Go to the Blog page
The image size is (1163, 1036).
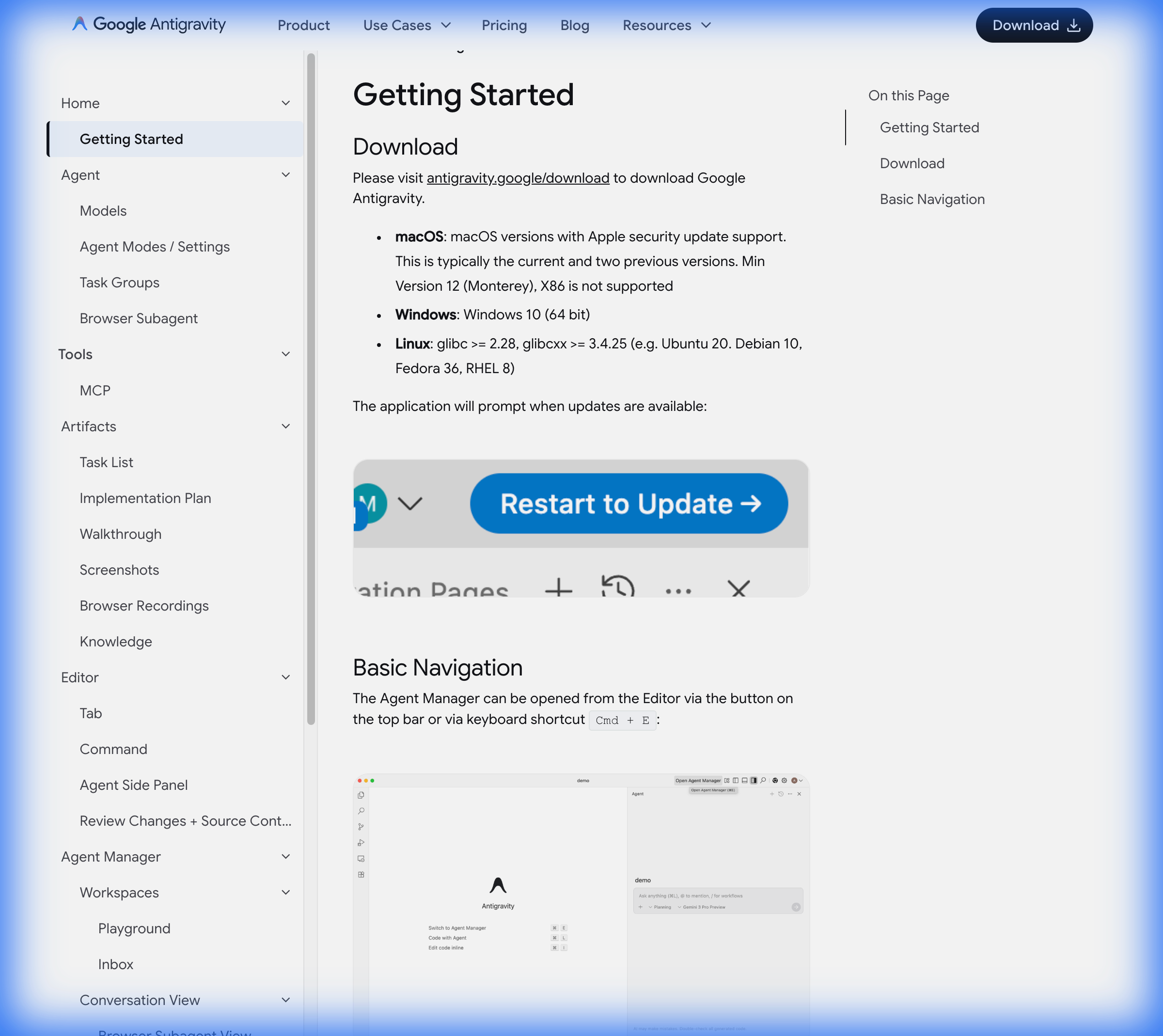(574, 26)
